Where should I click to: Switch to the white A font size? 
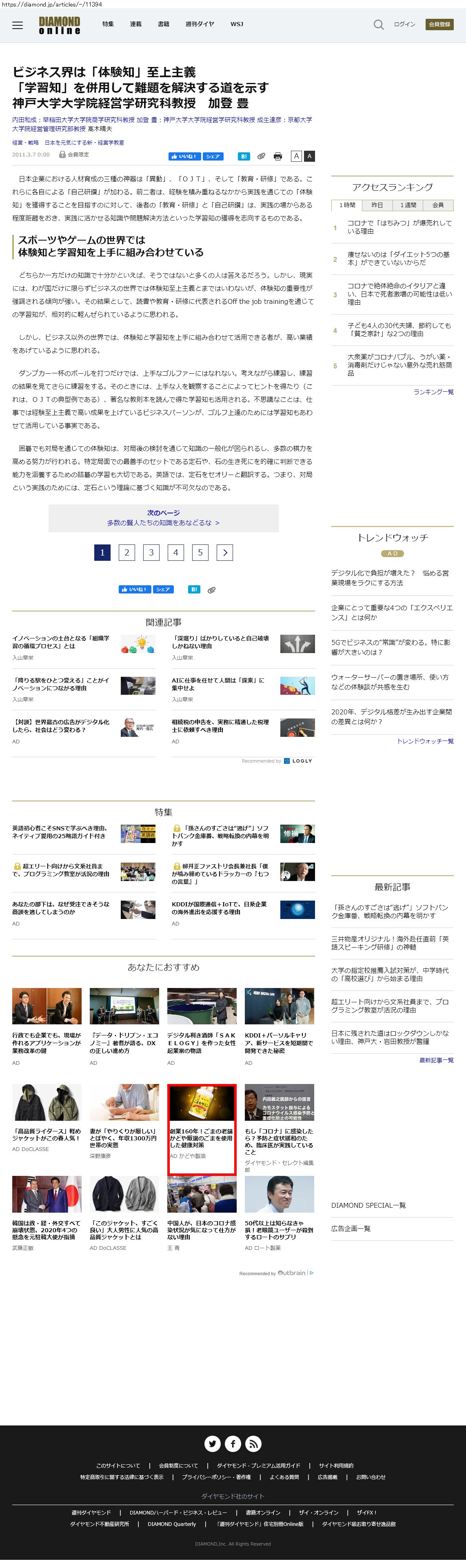click(296, 156)
